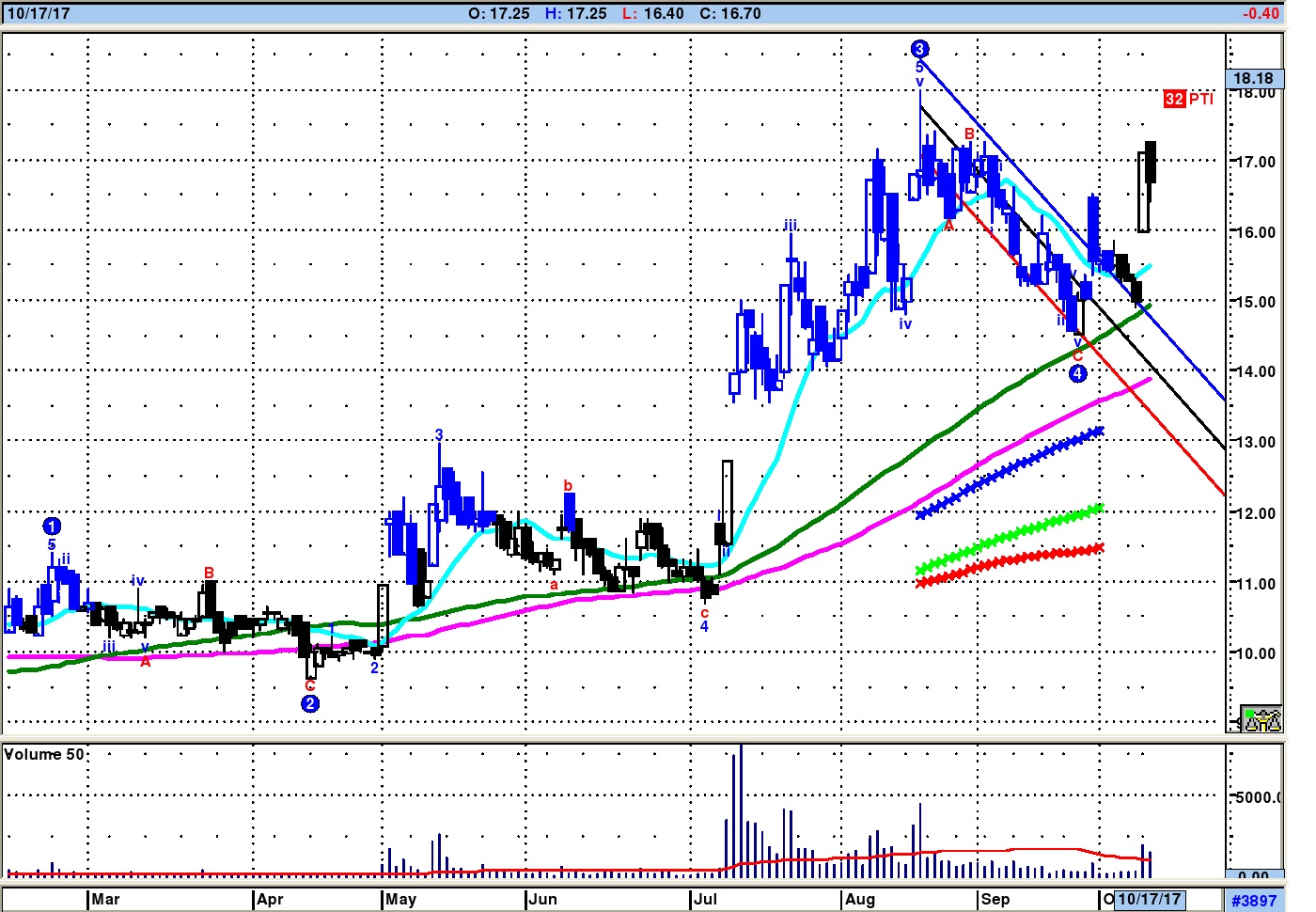This screenshot has width=1316, height=912.
Task: Select the blue x-marked projection line end
Action: (1097, 432)
